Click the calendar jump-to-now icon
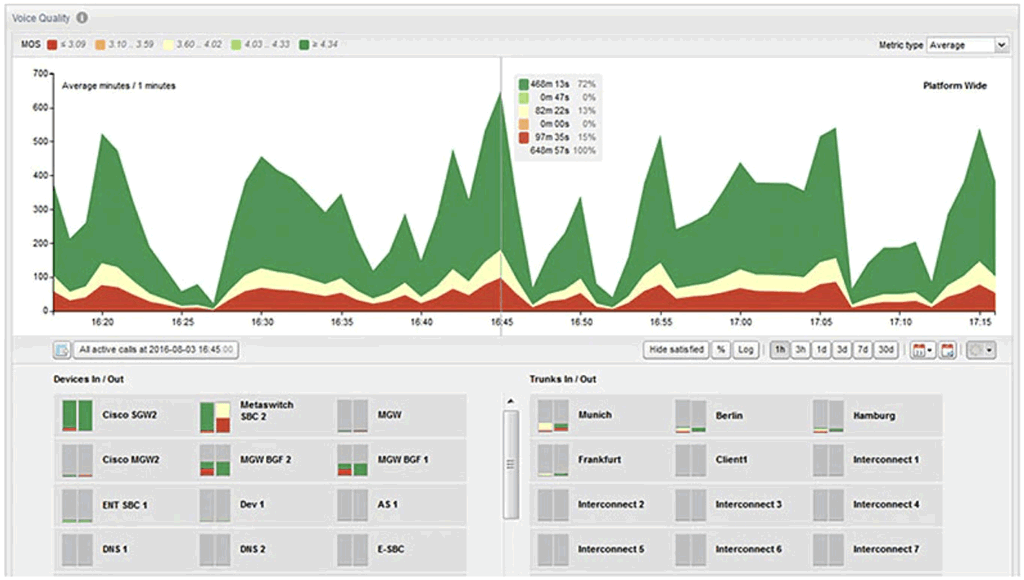Screen dimensions: 1024x580 948,351
